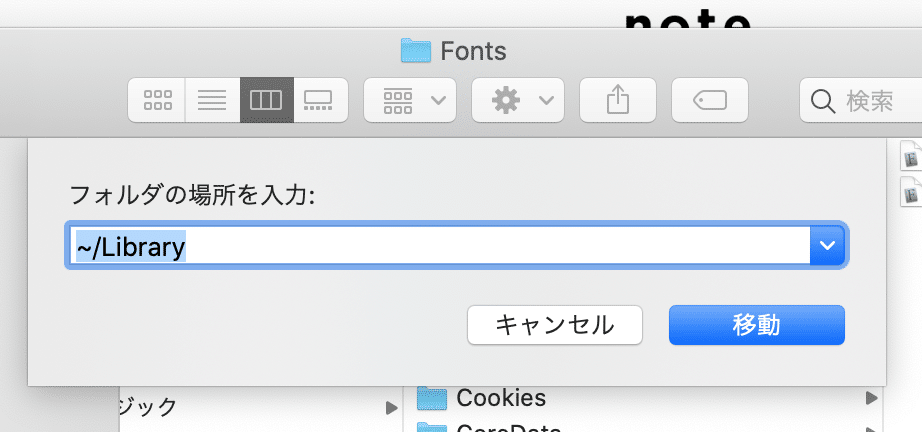Click the Fonts window title text
The image size is (922, 432).
(x=473, y=51)
